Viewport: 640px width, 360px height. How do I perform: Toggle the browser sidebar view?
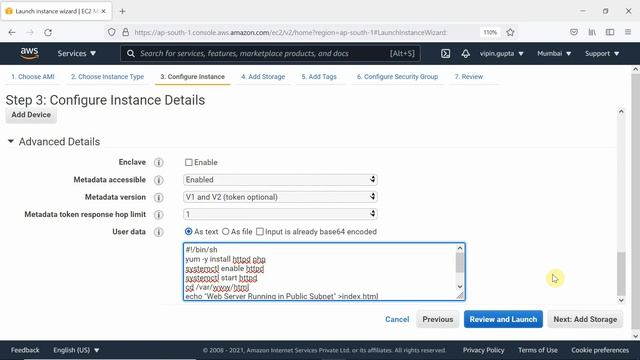pos(610,32)
